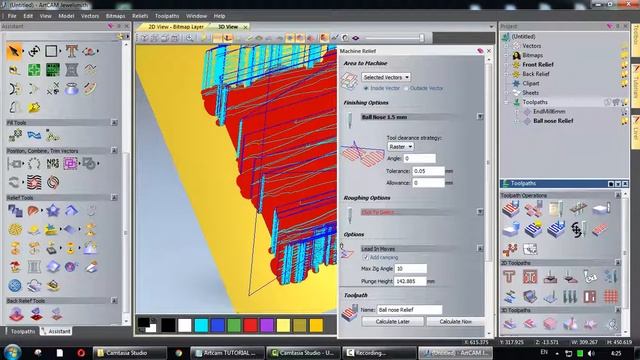The height and width of the screenshot is (360, 640).
Task: Select the Create Rectangle tool
Action: [x=51, y=51]
